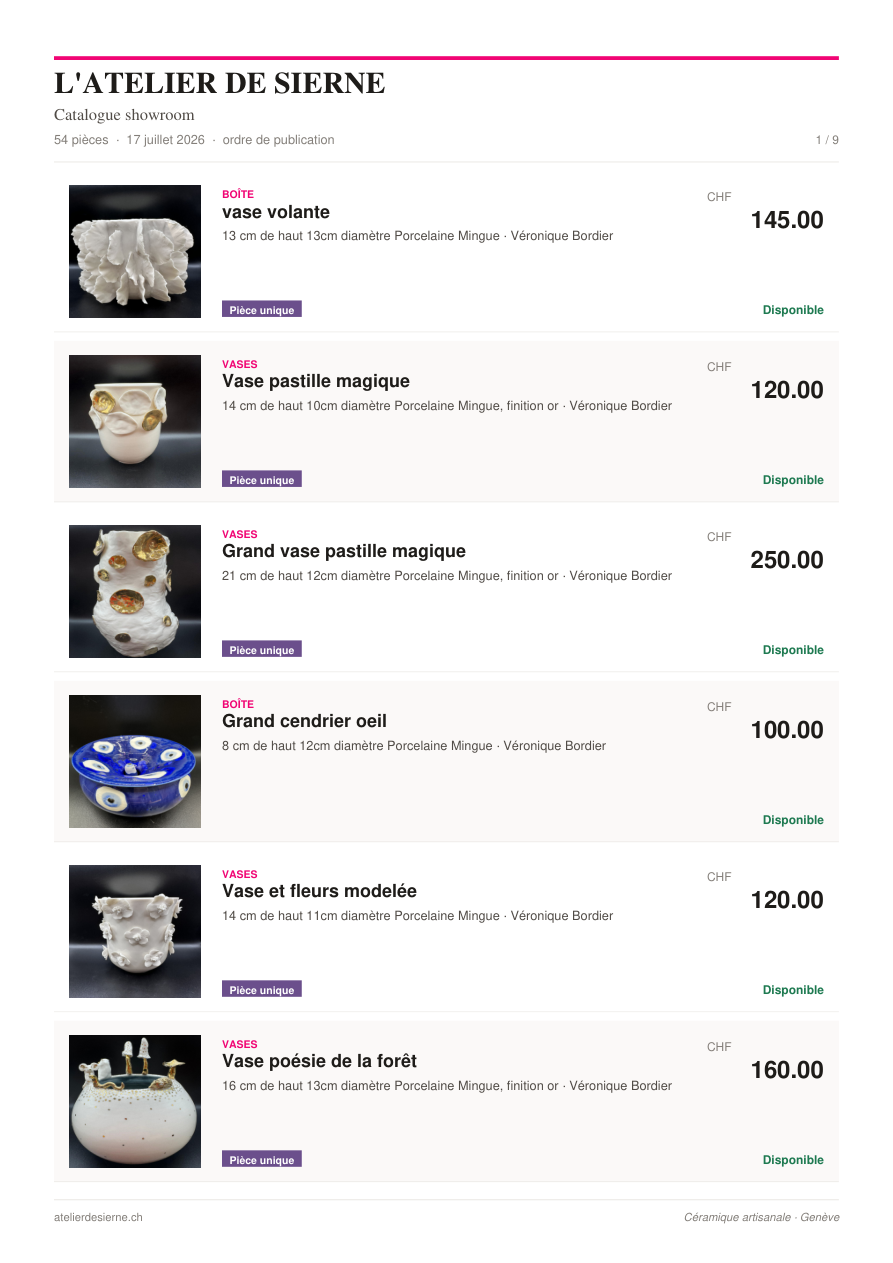This screenshot has height=1263, width=893.
Task: View the blue Grand cendrier oeil photo
Action: tap(135, 761)
